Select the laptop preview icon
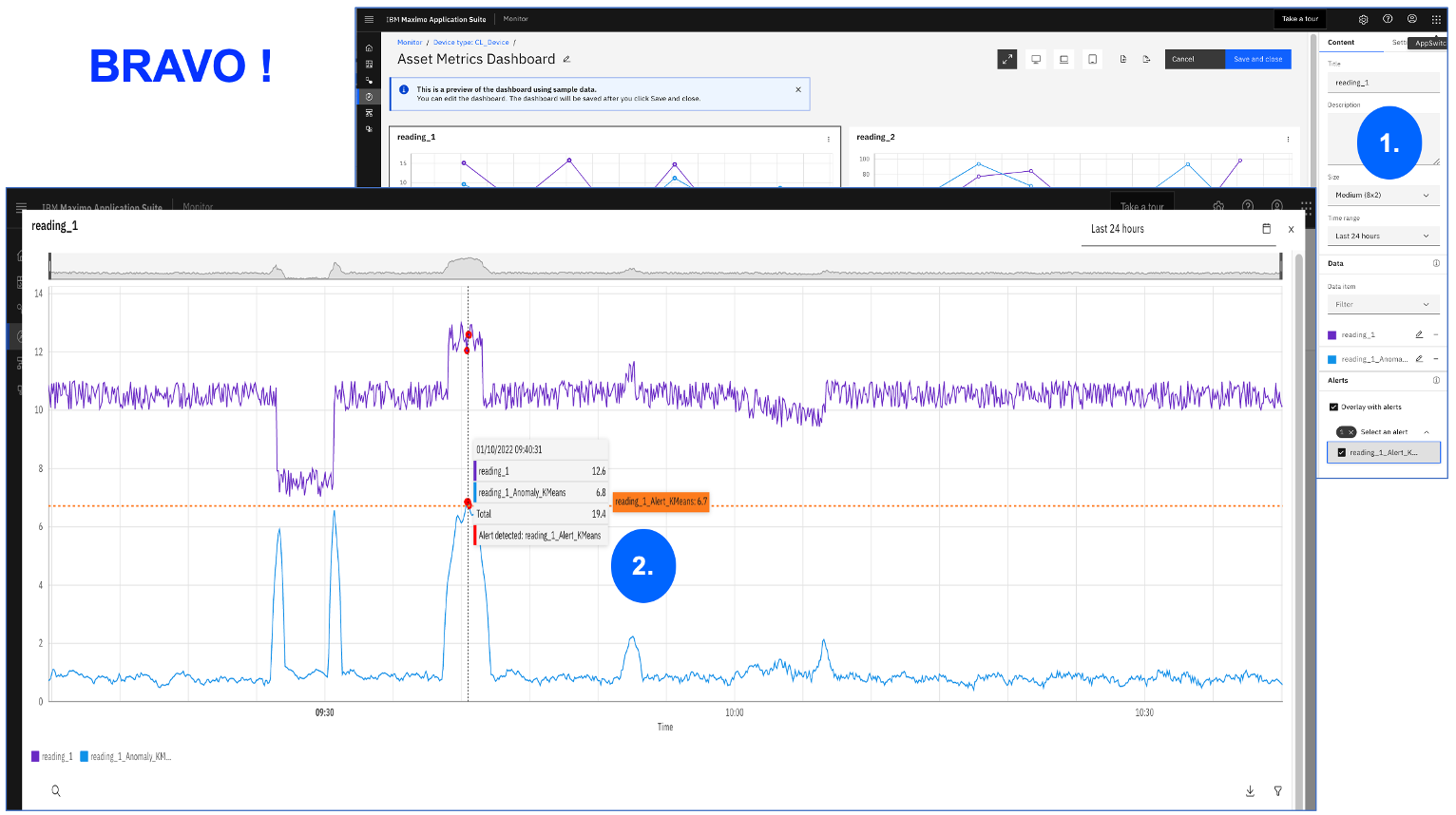 tap(1063, 59)
